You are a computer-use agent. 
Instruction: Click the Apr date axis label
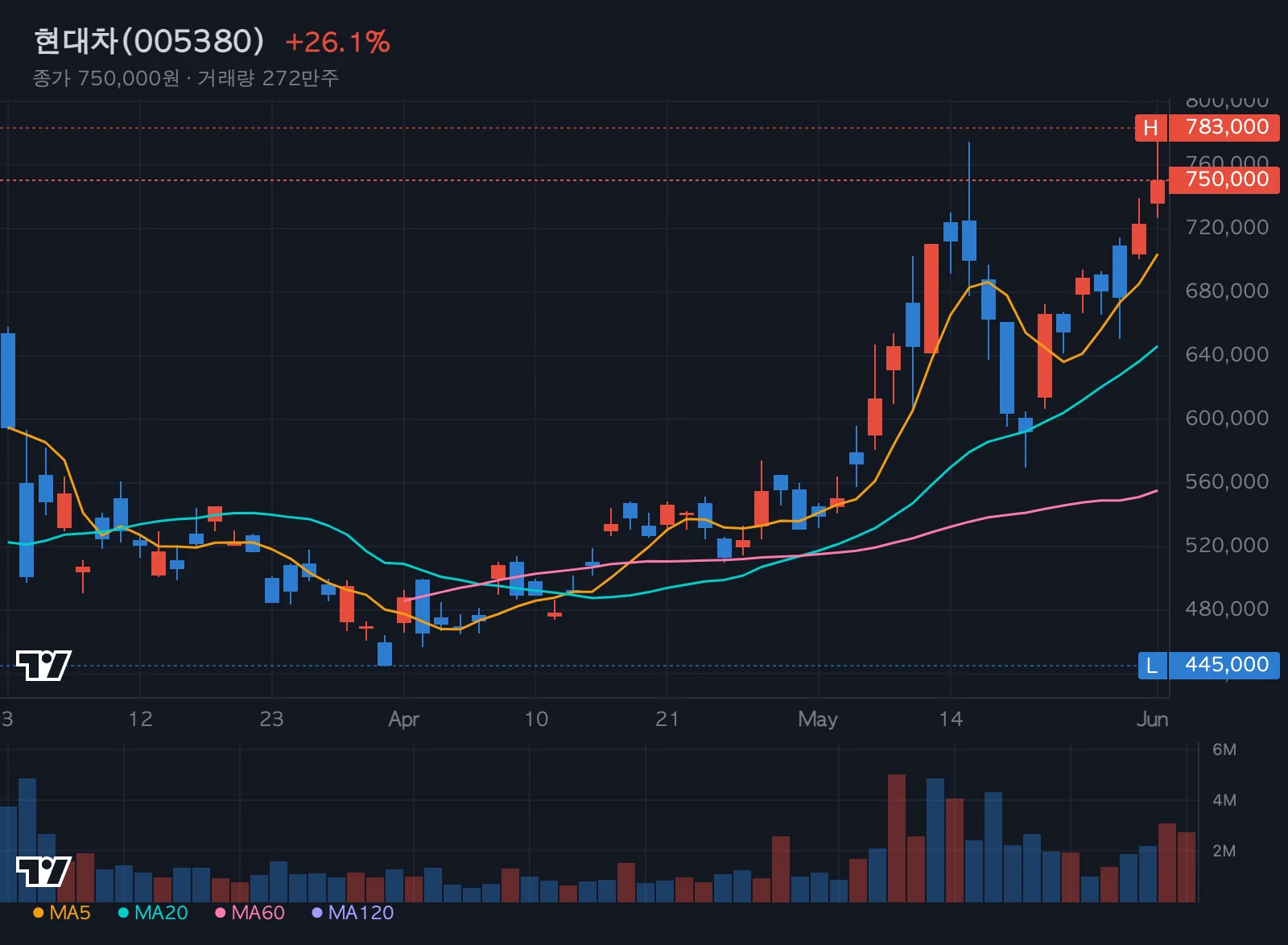tap(403, 719)
